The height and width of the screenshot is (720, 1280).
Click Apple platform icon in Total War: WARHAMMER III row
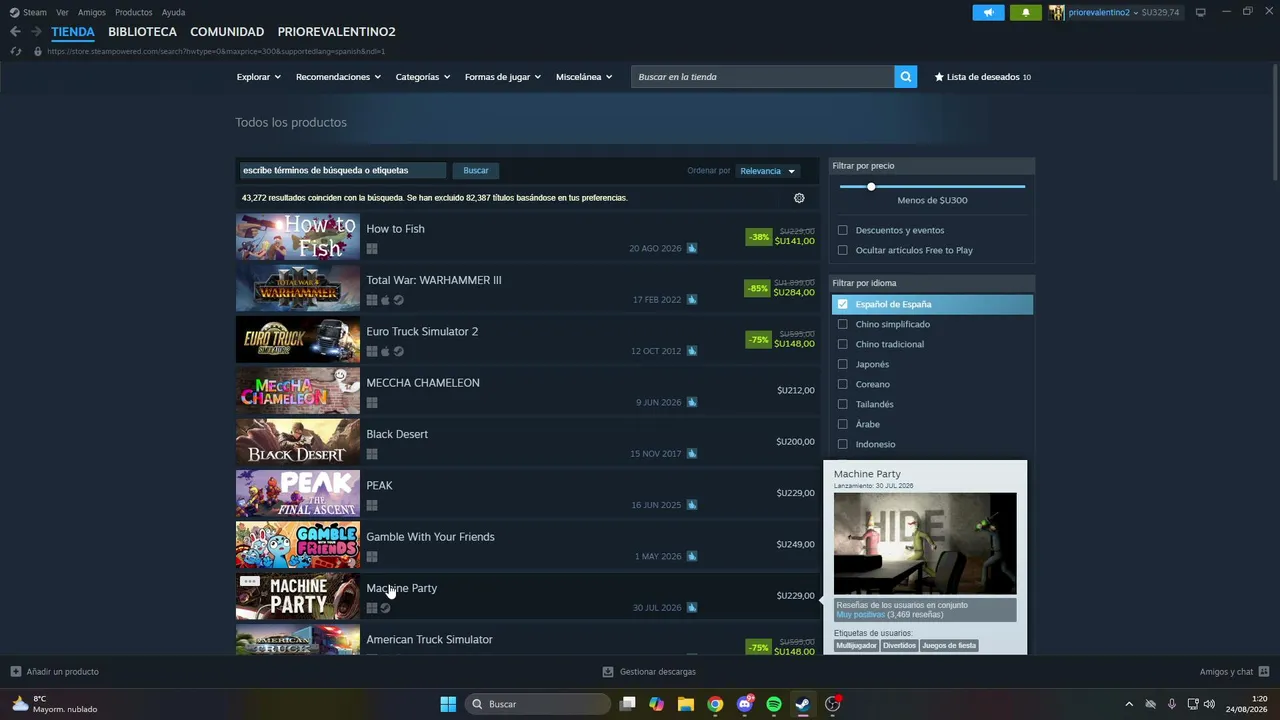point(385,300)
